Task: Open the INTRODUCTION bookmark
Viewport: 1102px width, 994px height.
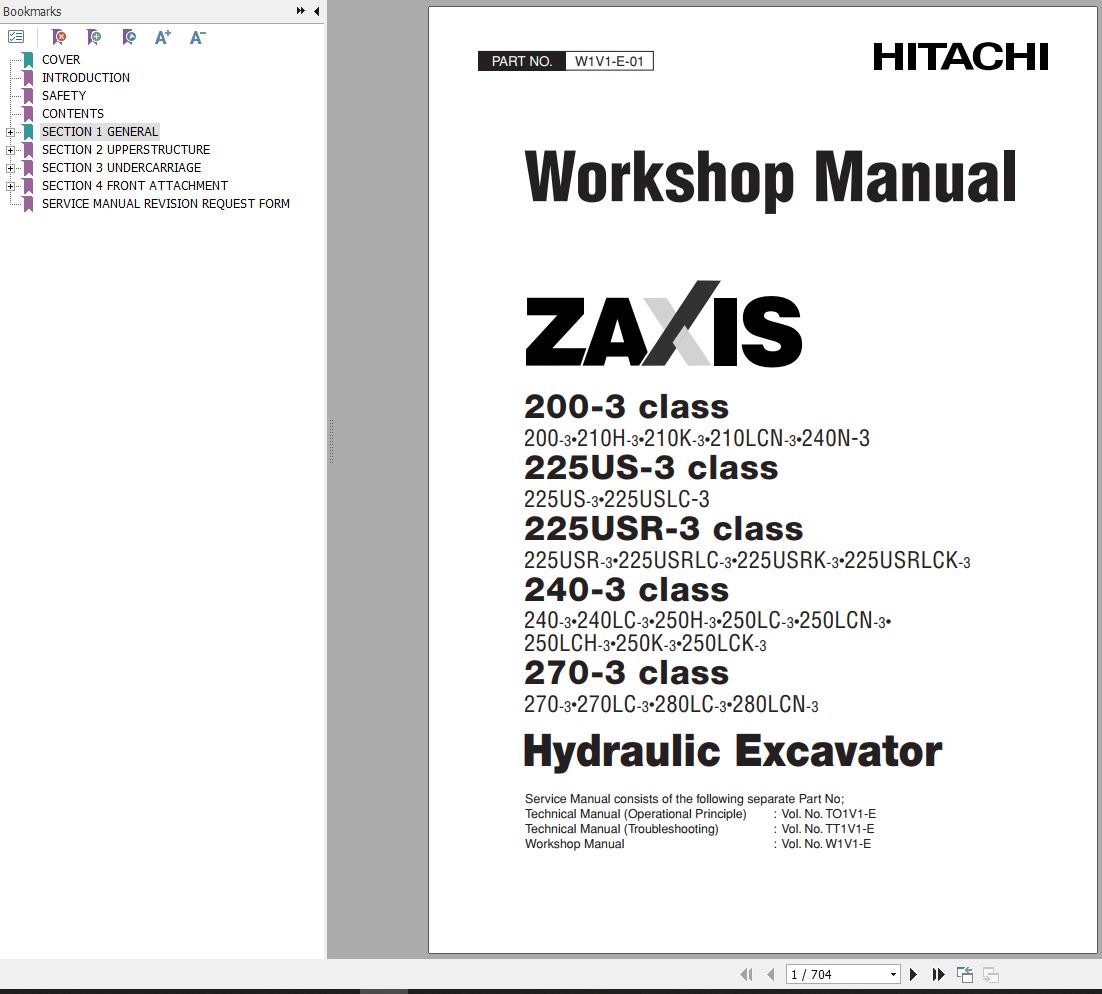Action: click(x=86, y=77)
